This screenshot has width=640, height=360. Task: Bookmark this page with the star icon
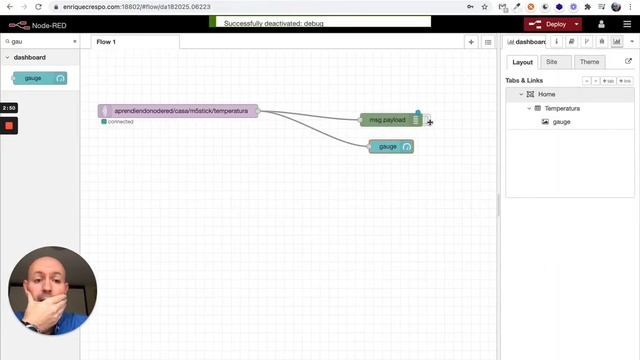(x=484, y=7)
